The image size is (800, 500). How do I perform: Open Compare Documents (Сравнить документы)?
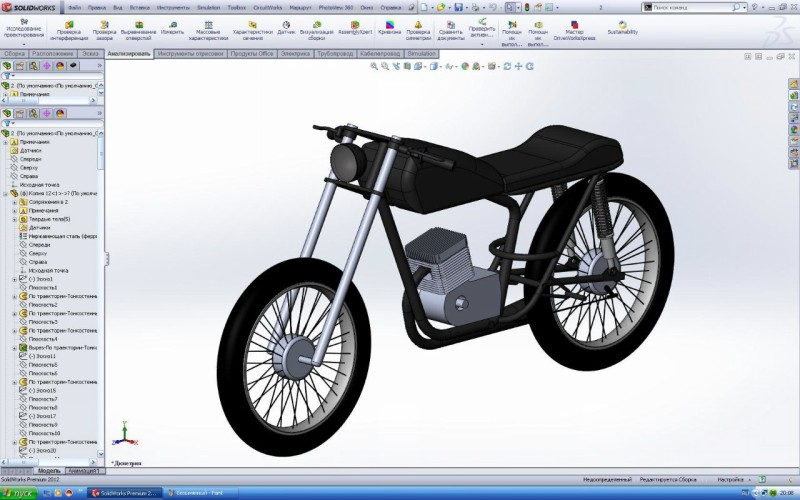(451, 31)
